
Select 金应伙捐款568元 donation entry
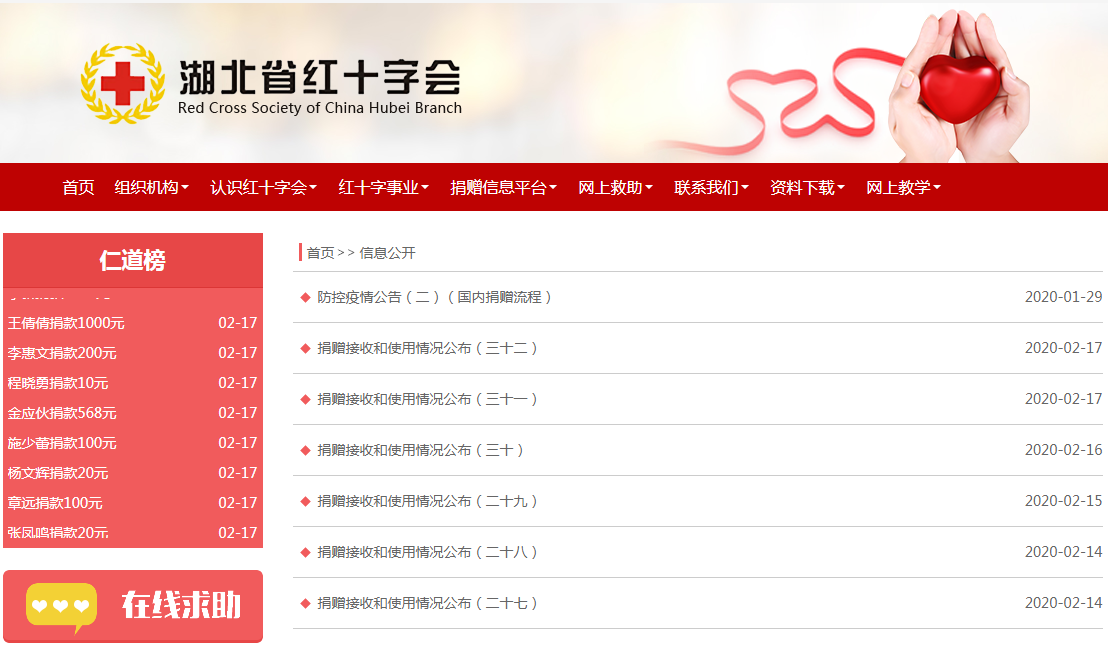tap(62, 413)
